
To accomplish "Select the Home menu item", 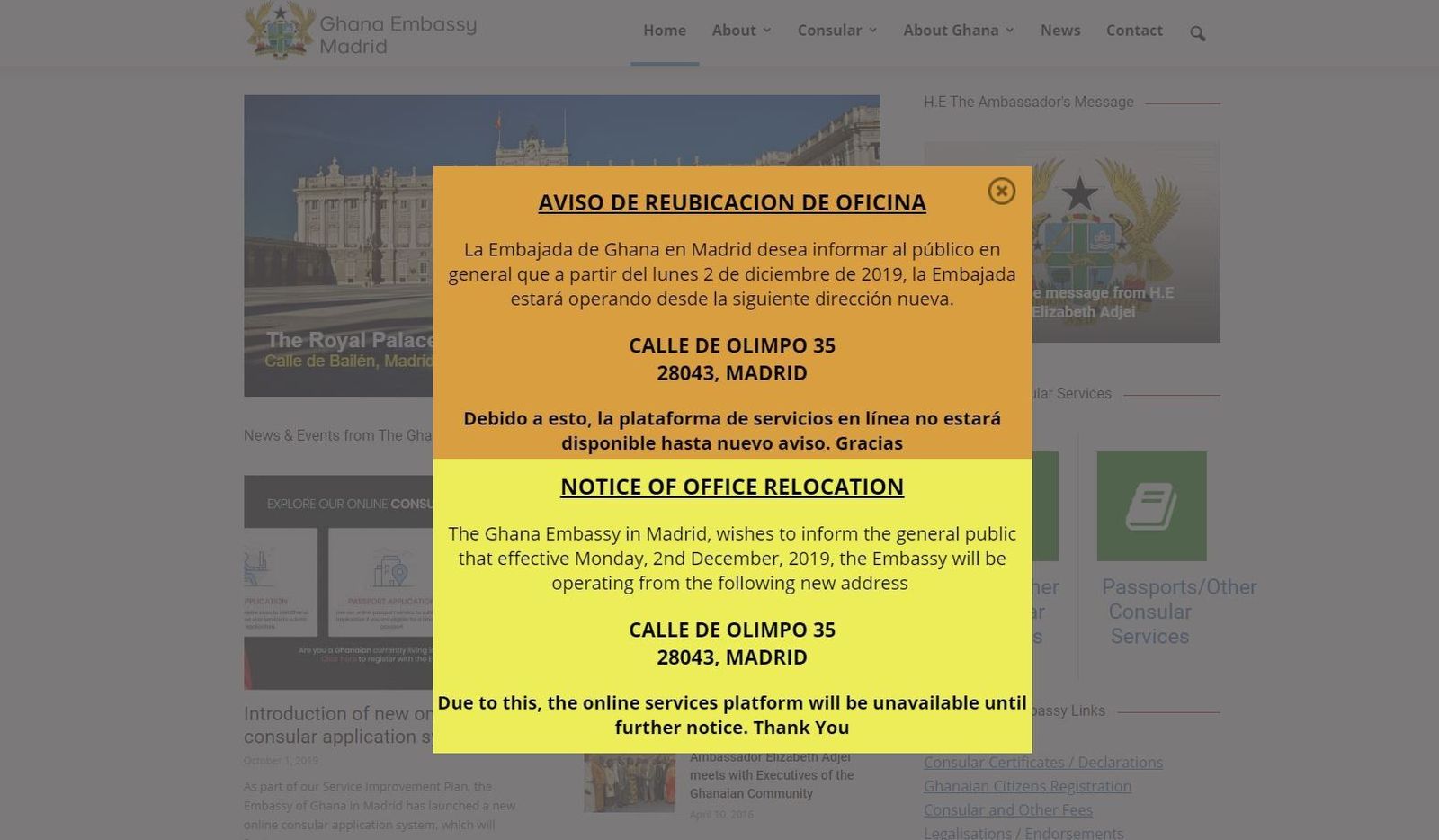I will [664, 30].
